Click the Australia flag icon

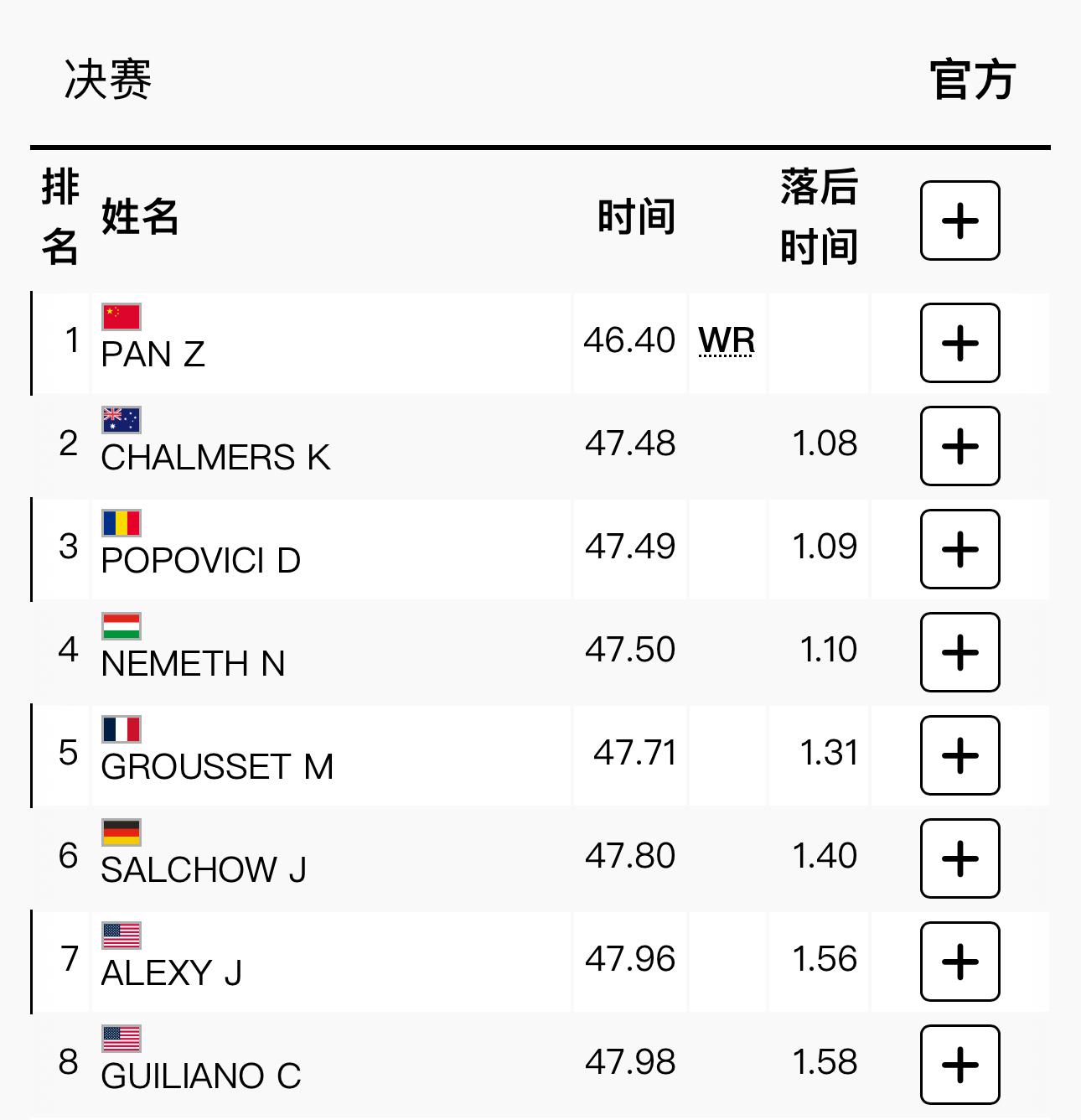point(122,420)
